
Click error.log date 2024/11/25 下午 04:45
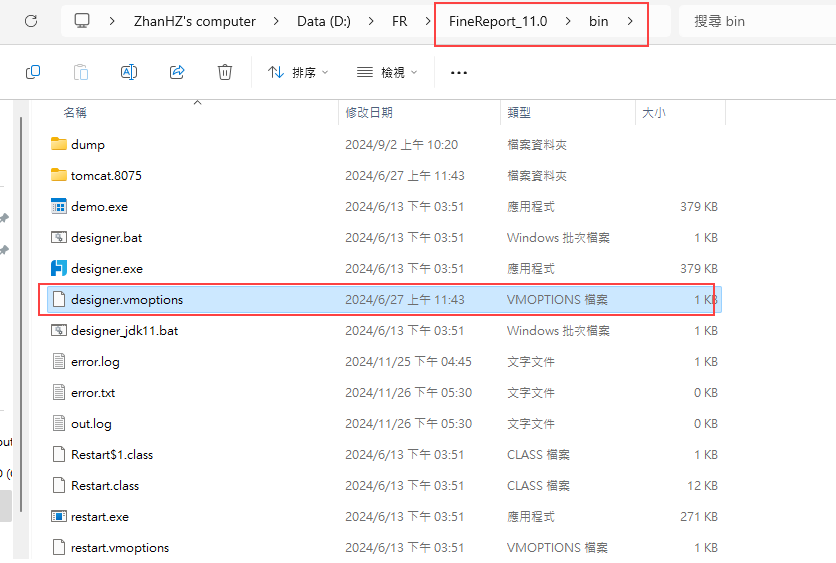[x=408, y=361]
